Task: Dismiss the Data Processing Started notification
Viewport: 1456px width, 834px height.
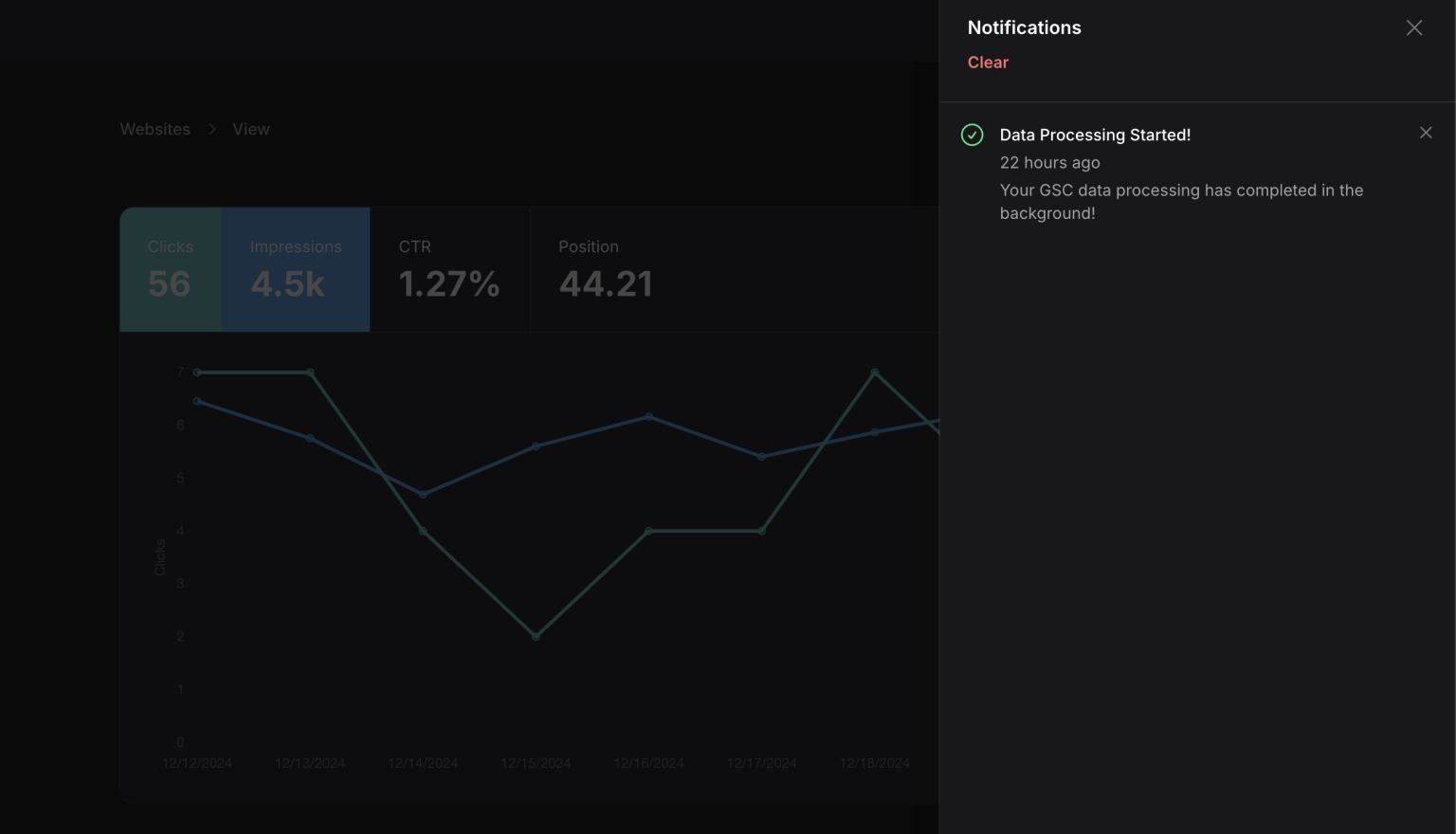Action: tap(1425, 133)
